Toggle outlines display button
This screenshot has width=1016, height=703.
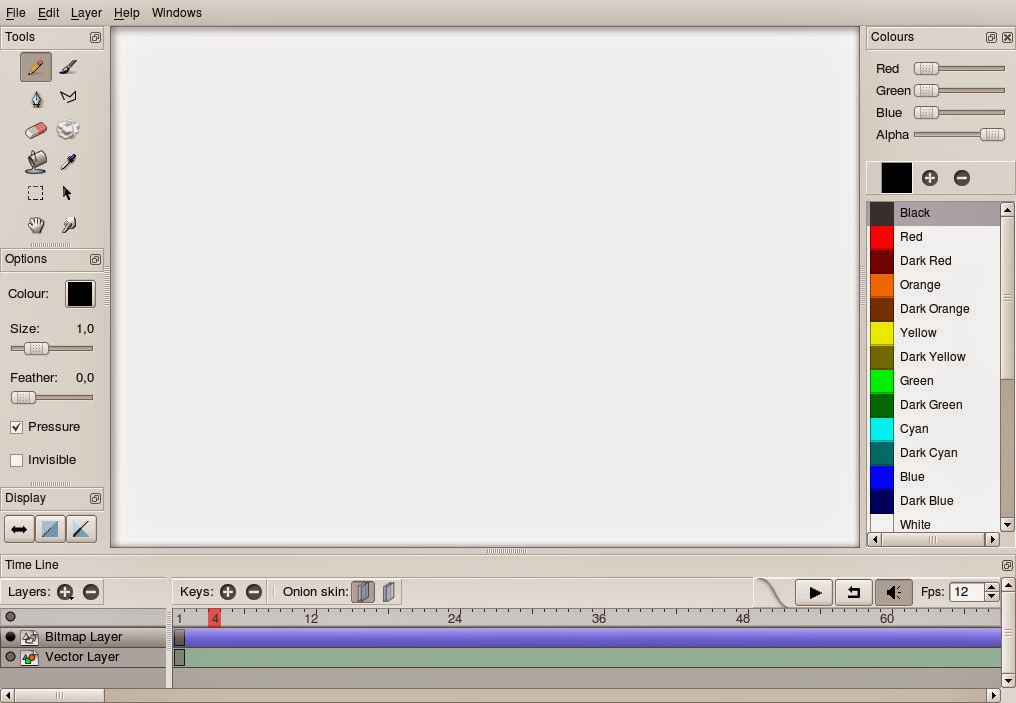pos(81,529)
